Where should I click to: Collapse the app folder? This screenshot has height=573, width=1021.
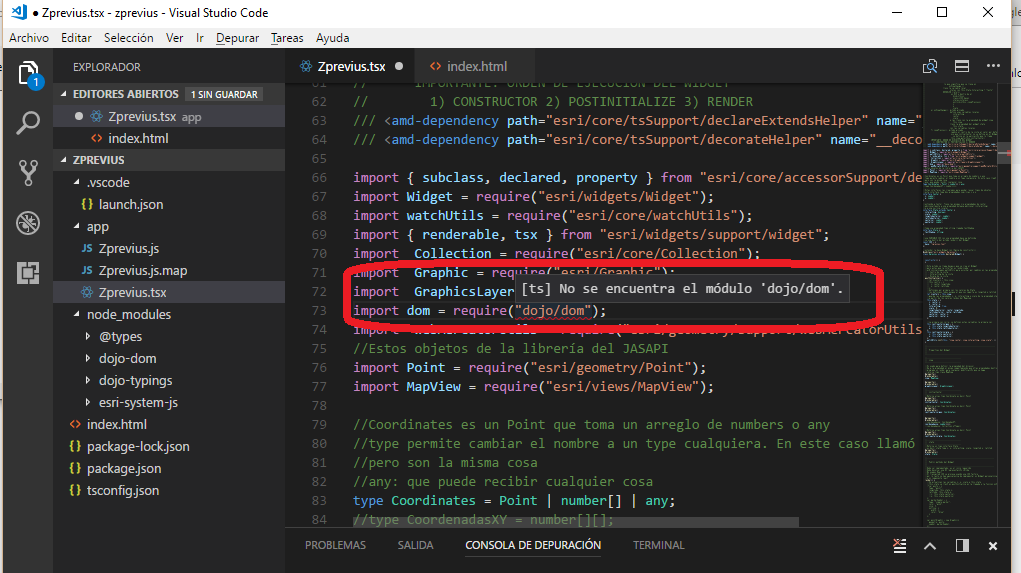77,227
